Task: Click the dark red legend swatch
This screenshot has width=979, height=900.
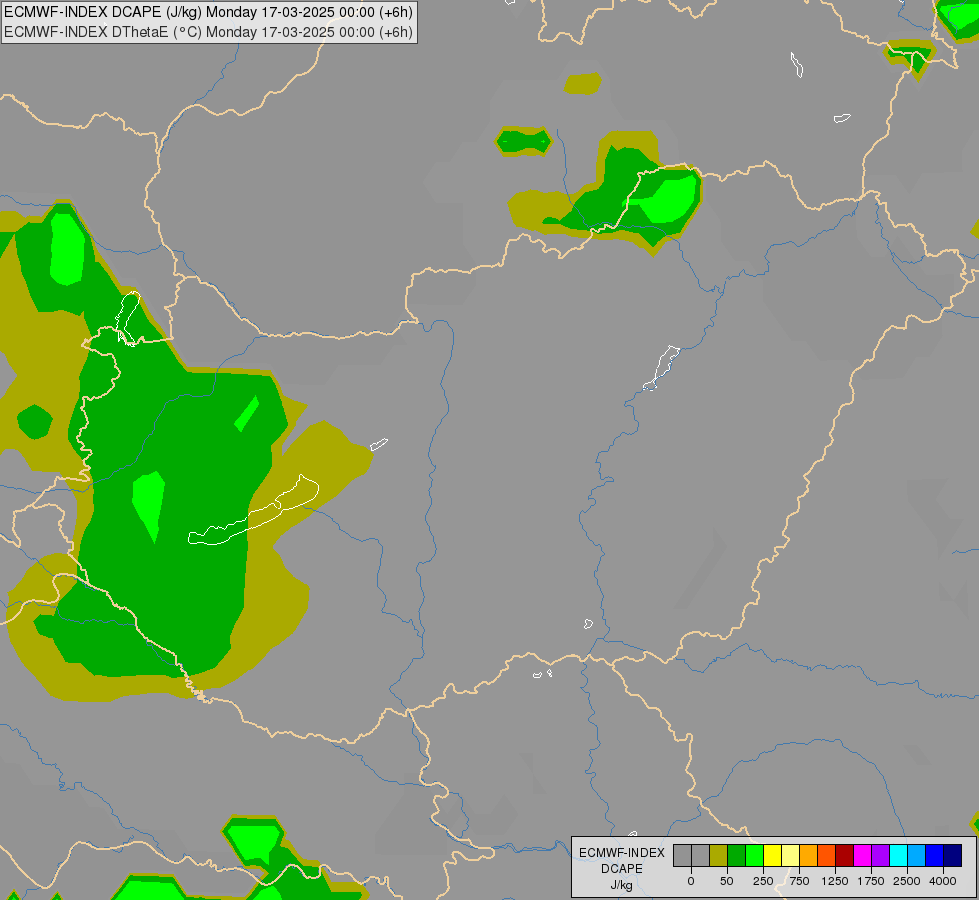Action: click(x=845, y=856)
